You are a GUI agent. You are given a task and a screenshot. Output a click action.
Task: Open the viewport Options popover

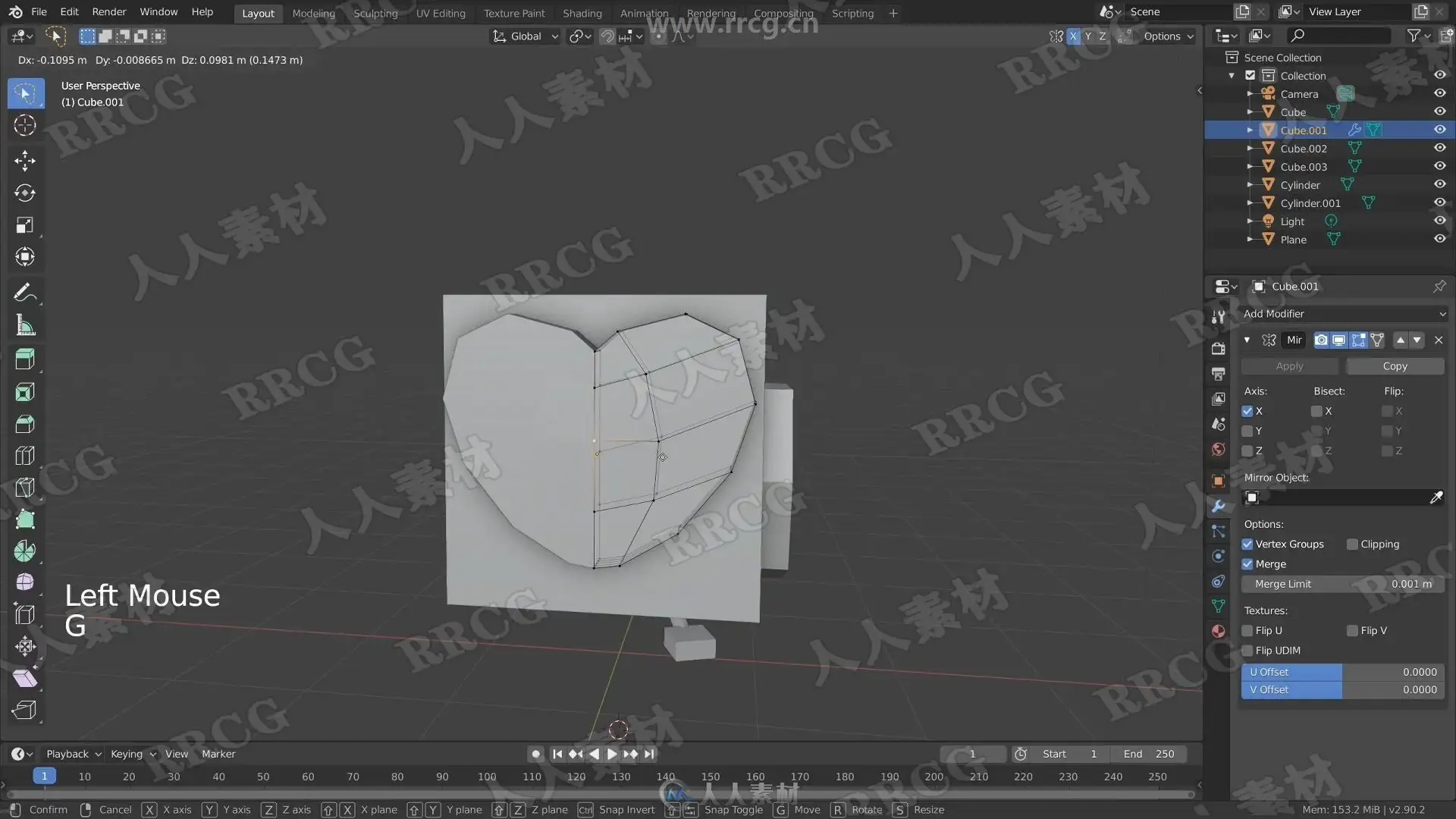point(1168,36)
